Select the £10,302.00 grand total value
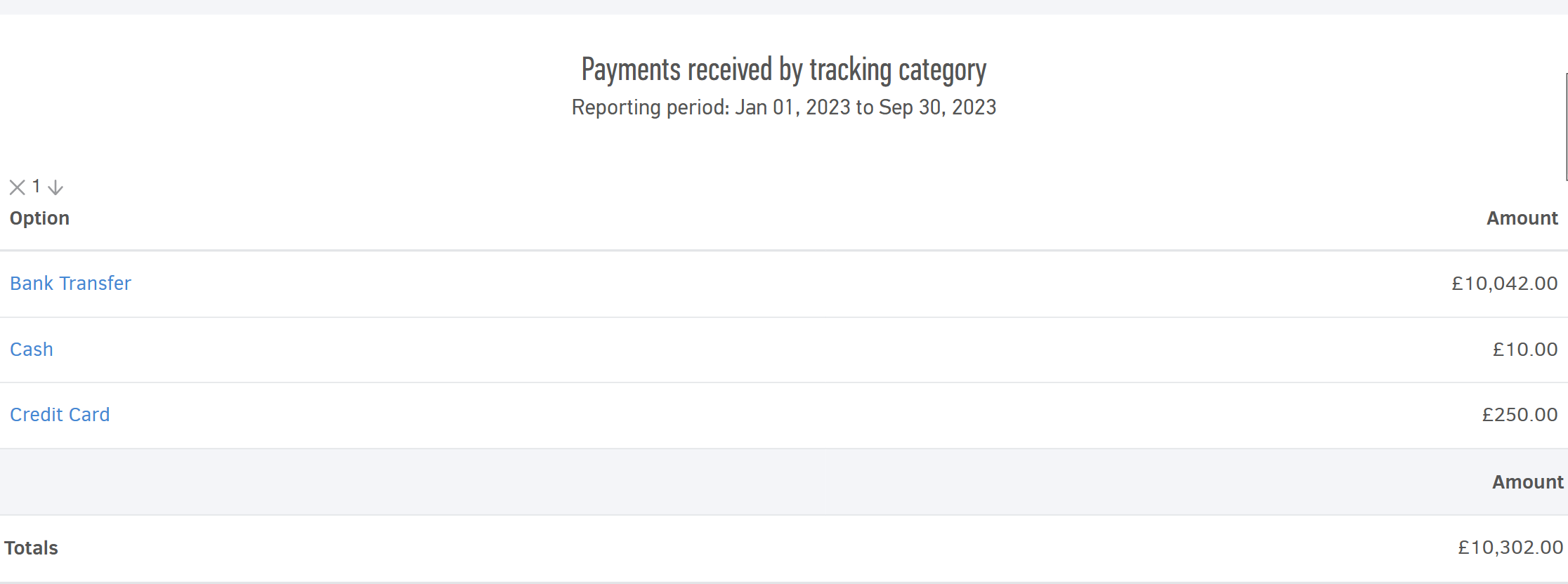The height and width of the screenshot is (584, 1568). tap(1510, 547)
